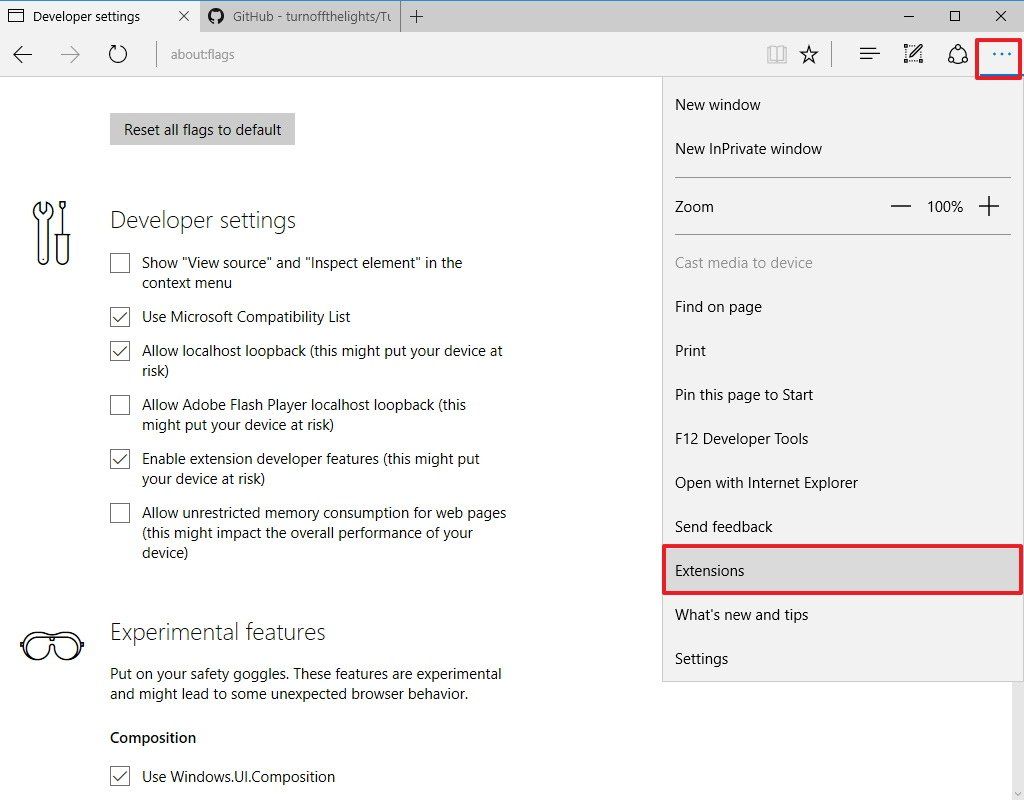
Task: Select Settings from the menu
Action: tap(701, 658)
